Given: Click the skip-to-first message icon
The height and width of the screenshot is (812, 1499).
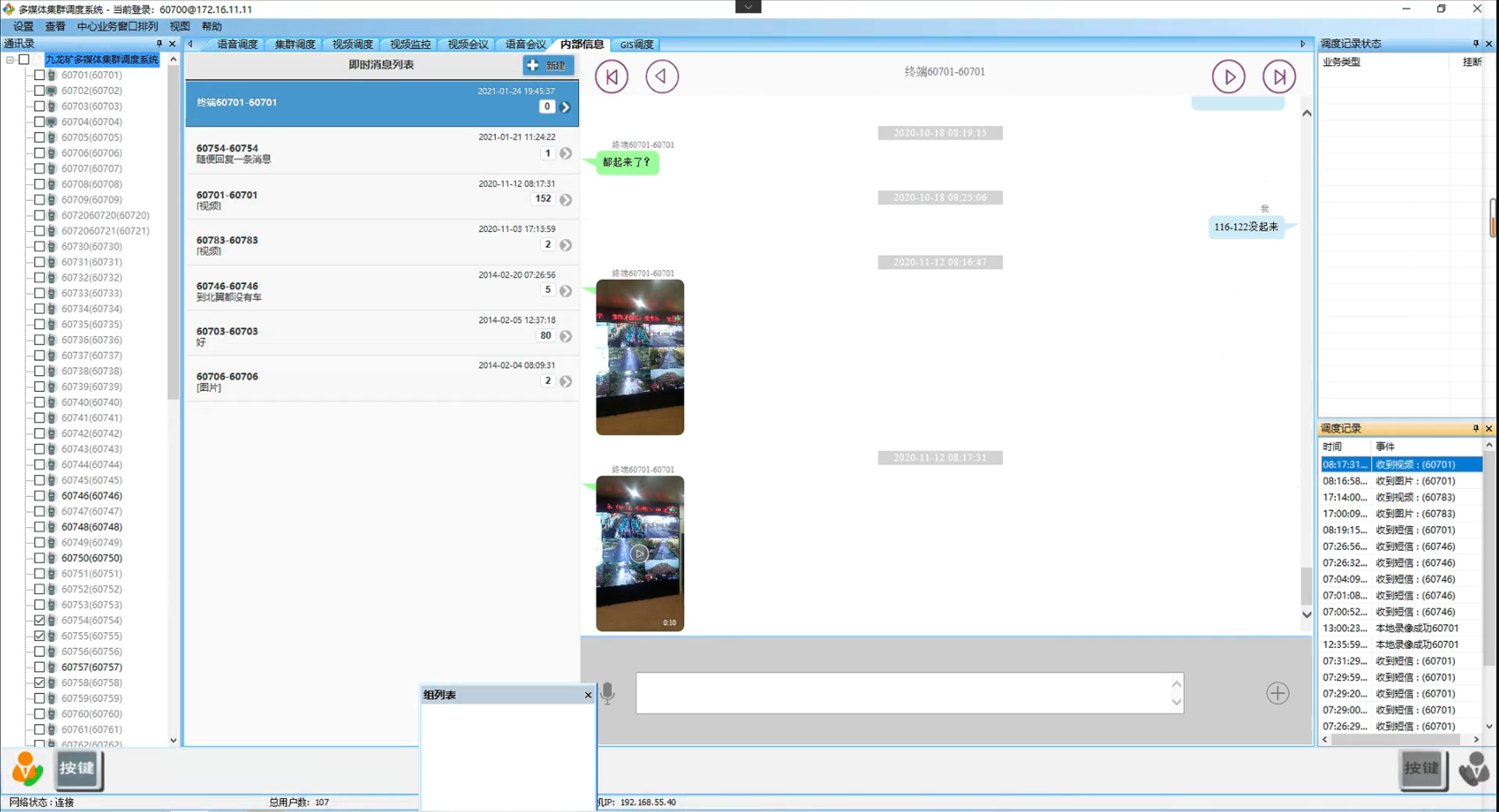Looking at the screenshot, I should point(612,76).
